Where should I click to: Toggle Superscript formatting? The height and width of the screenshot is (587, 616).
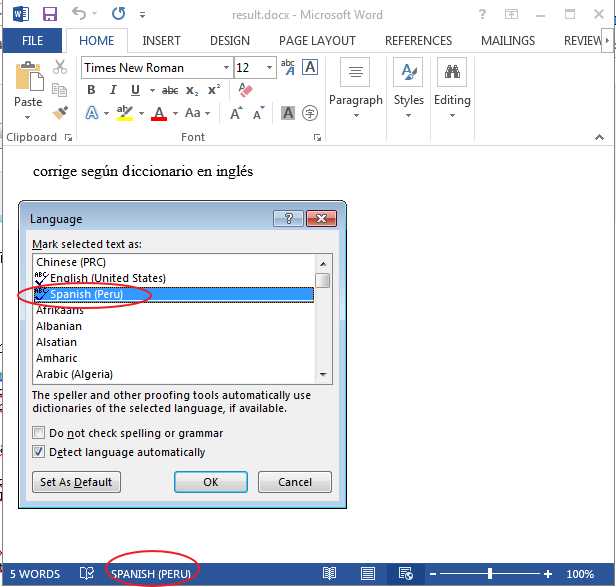[214, 90]
